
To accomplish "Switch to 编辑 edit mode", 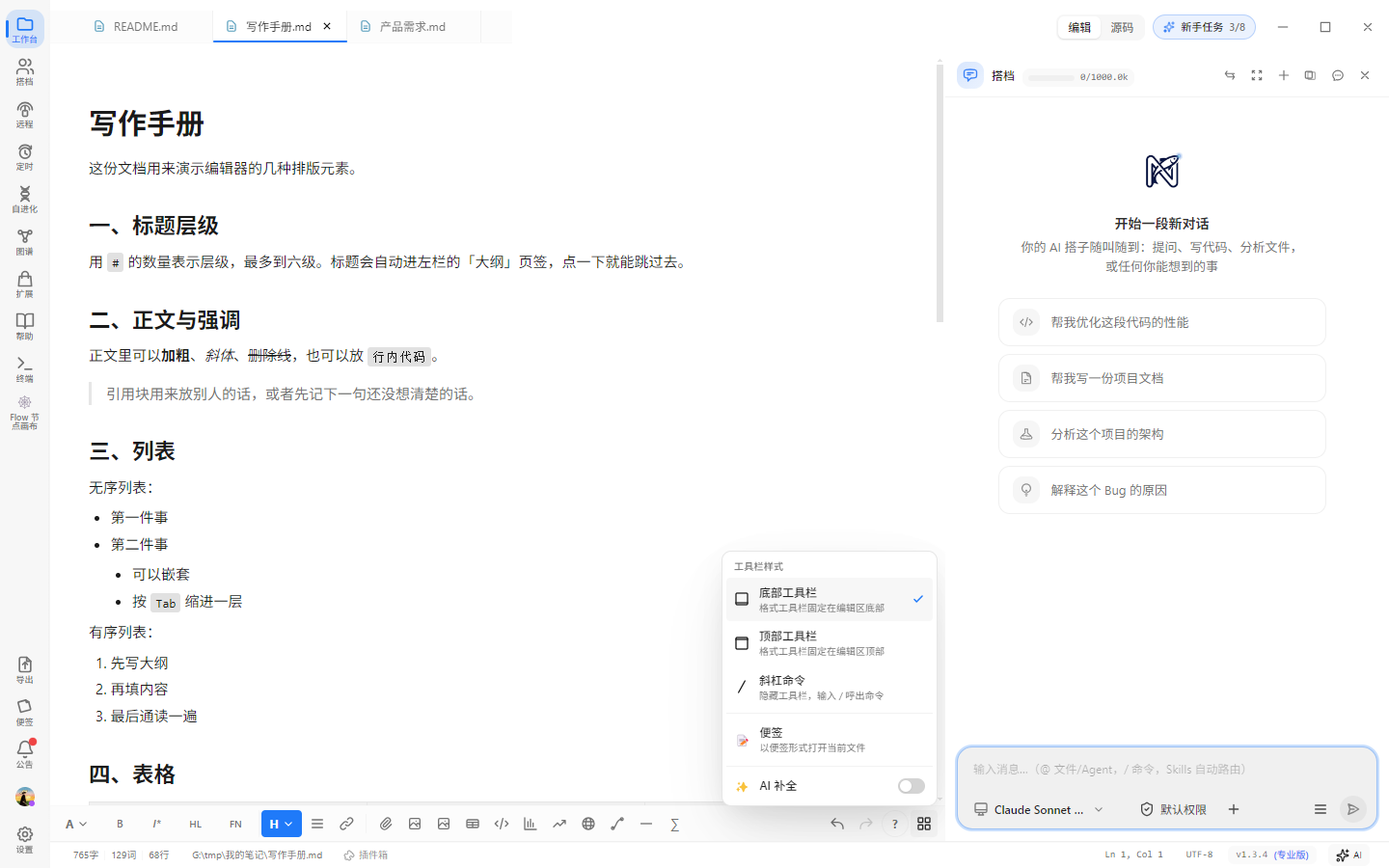I will (x=1079, y=27).
